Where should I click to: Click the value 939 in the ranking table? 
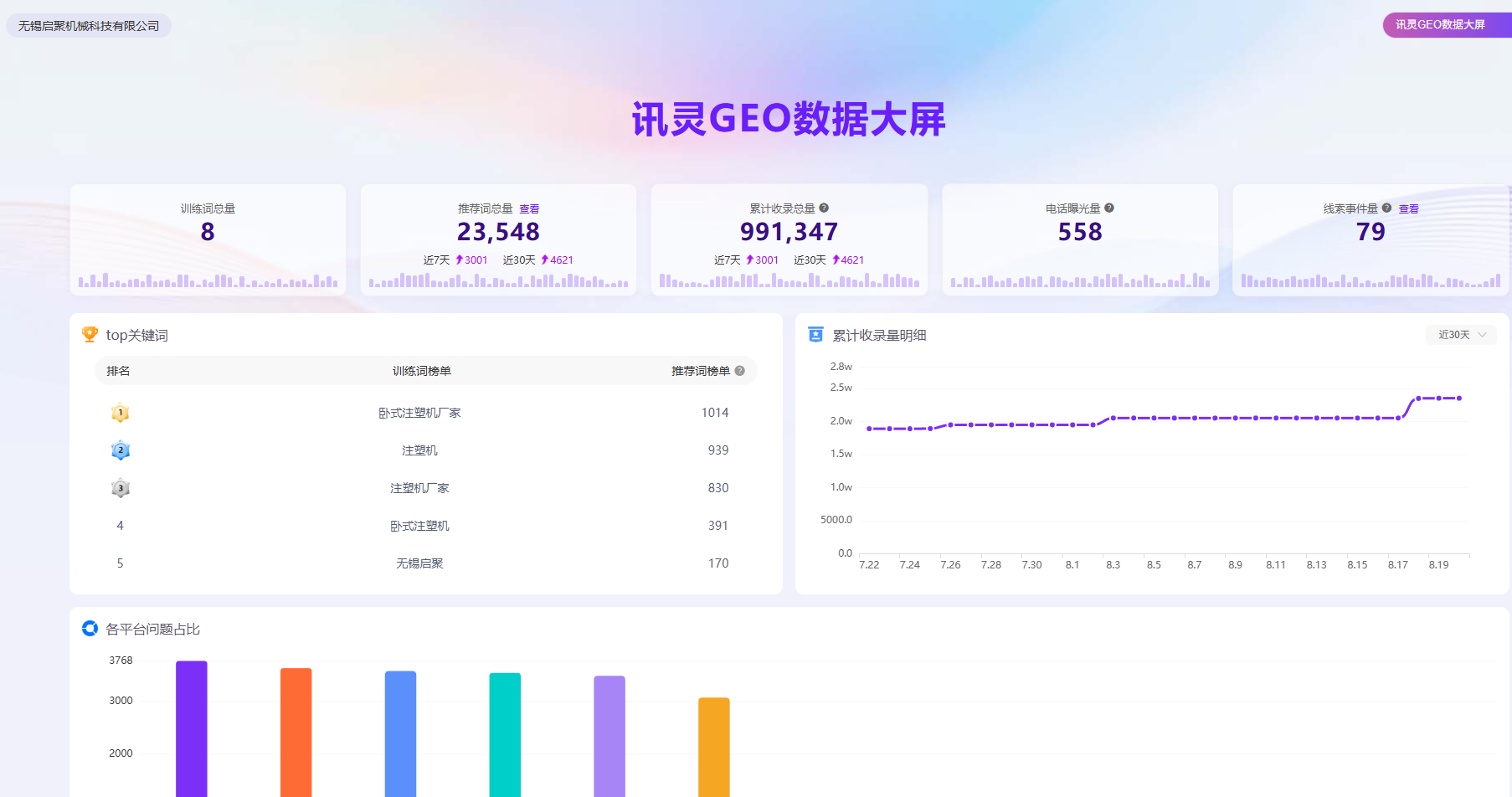718,450
